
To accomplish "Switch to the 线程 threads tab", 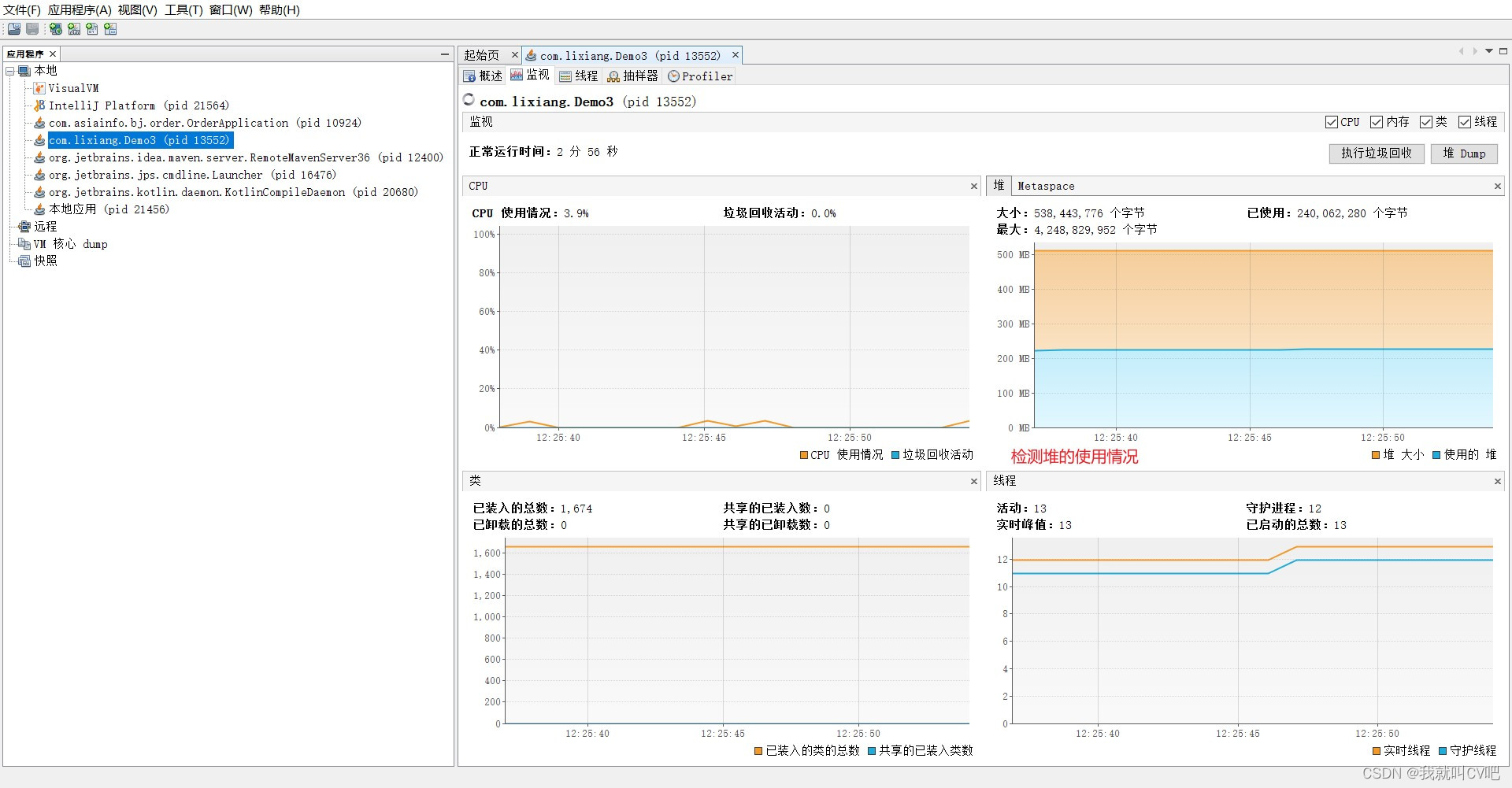I will pyautogui.click(x=579, y=76).
